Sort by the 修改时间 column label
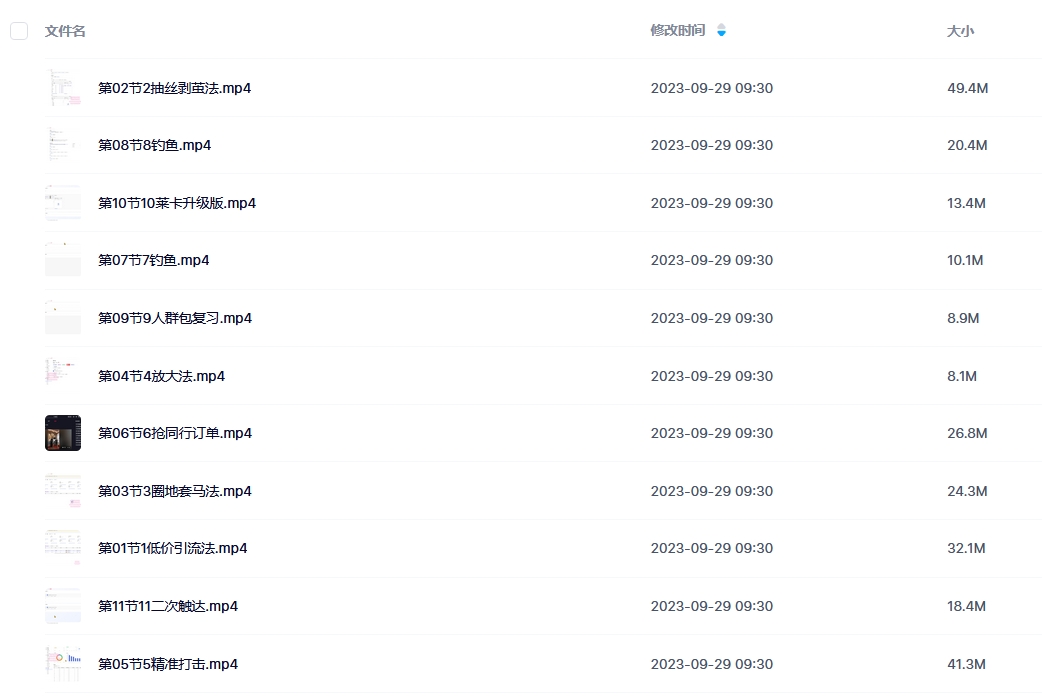The height and width of the screenshot is (700, 1042). pyautogui.click(x=678, y=31)
